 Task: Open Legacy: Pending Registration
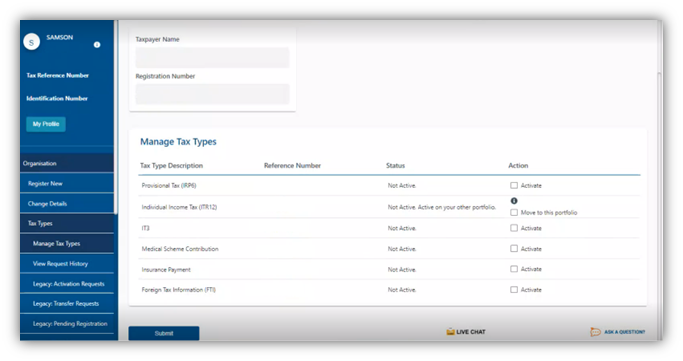[67, 324]
